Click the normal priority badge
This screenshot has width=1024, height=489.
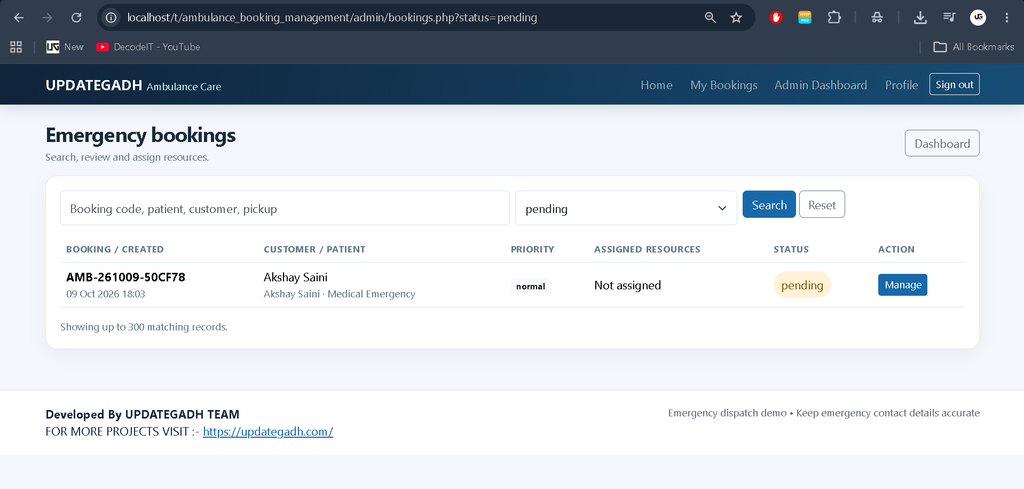tap(530, 286)
